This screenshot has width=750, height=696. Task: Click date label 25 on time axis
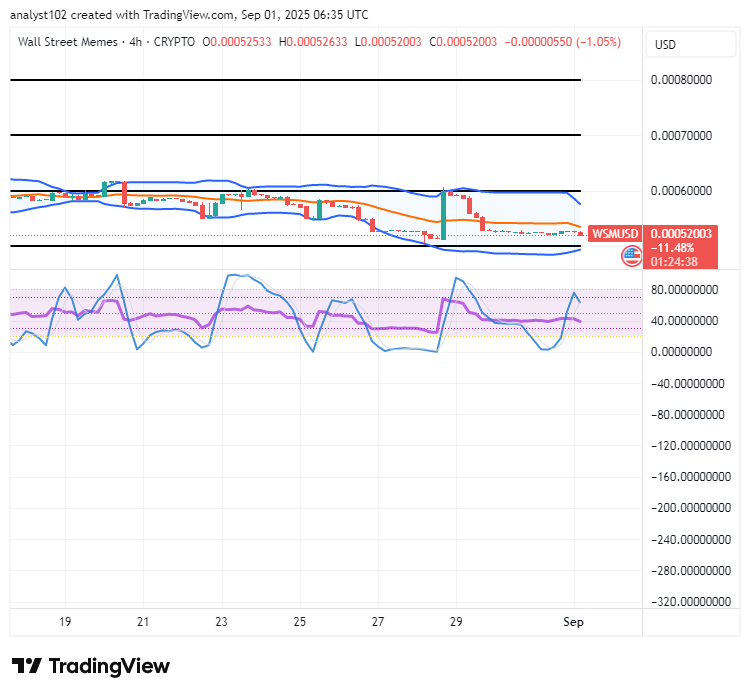point(299,622)
